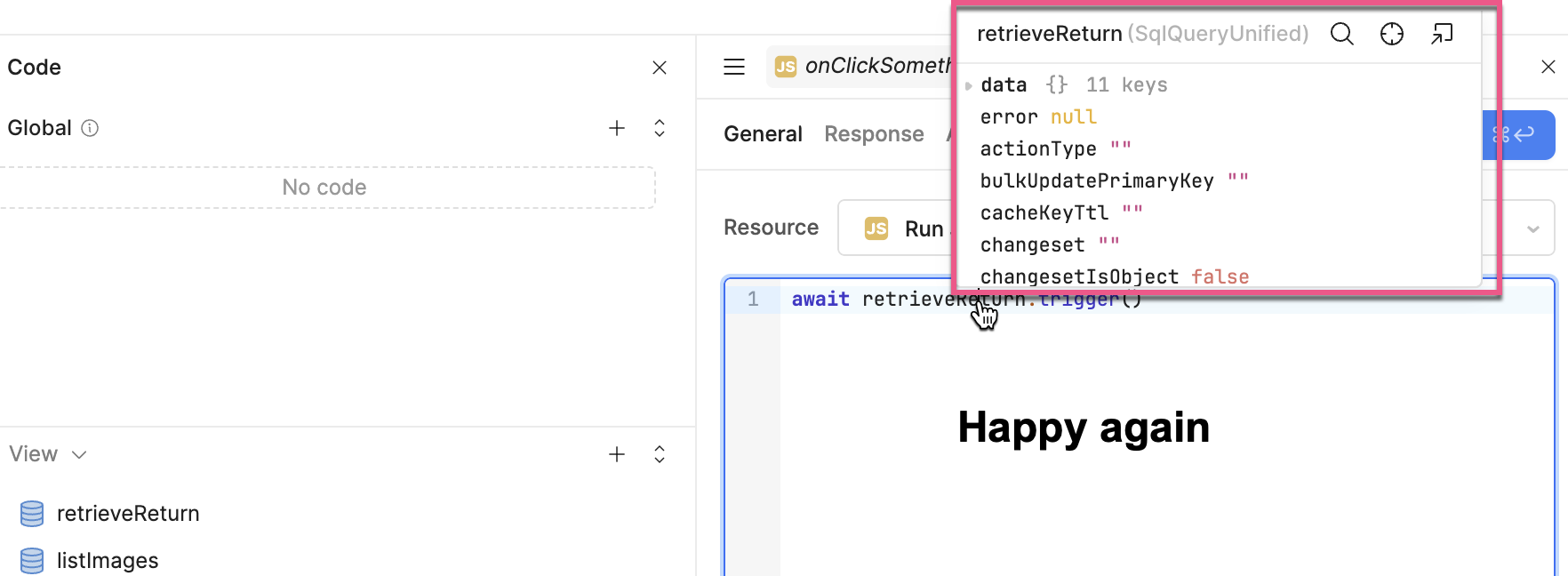
Task: Add new Global code with plus icon
Action: pos(616,128)
